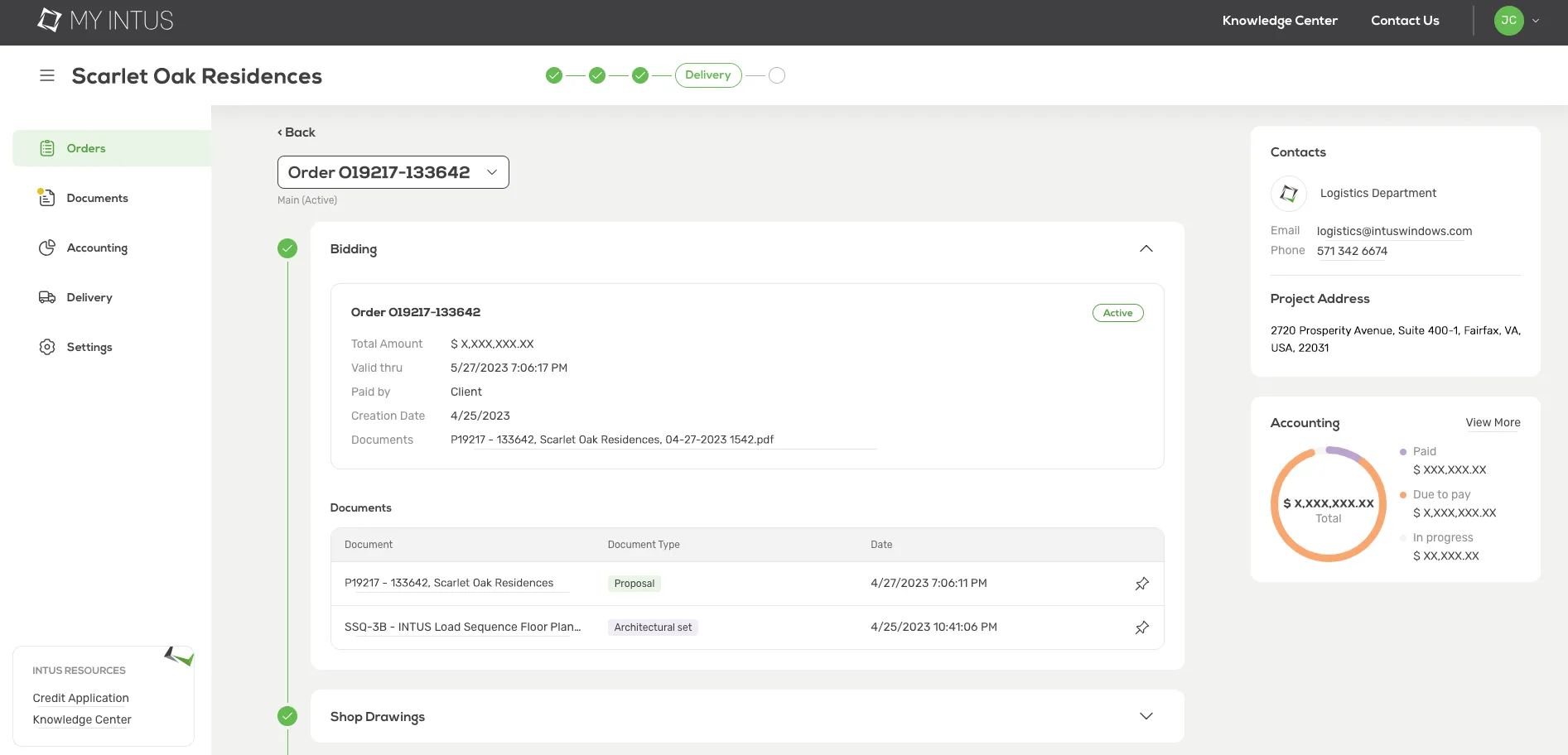The height and width of the screenshot is (755, 1568).
Task: Click the Logistics Department contact avatar icon
Action: point(1288,193)
